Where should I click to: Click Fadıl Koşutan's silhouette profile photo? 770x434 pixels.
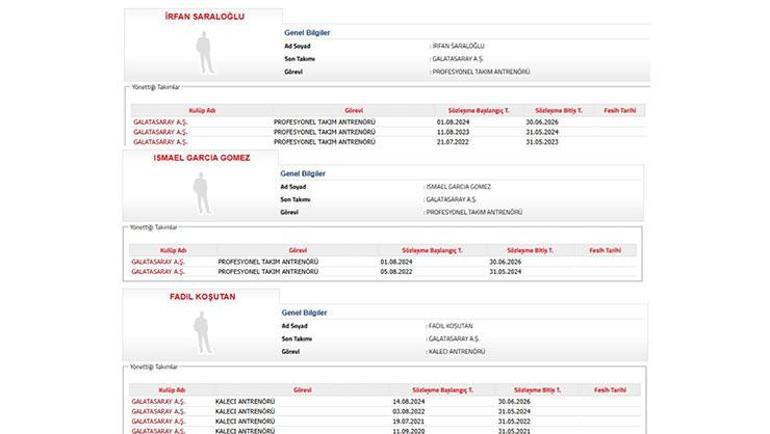202,333
